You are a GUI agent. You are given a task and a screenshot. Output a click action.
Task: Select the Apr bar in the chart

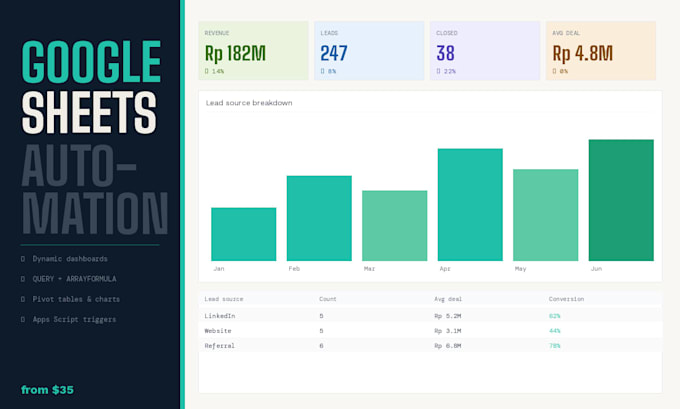[470, 205]
